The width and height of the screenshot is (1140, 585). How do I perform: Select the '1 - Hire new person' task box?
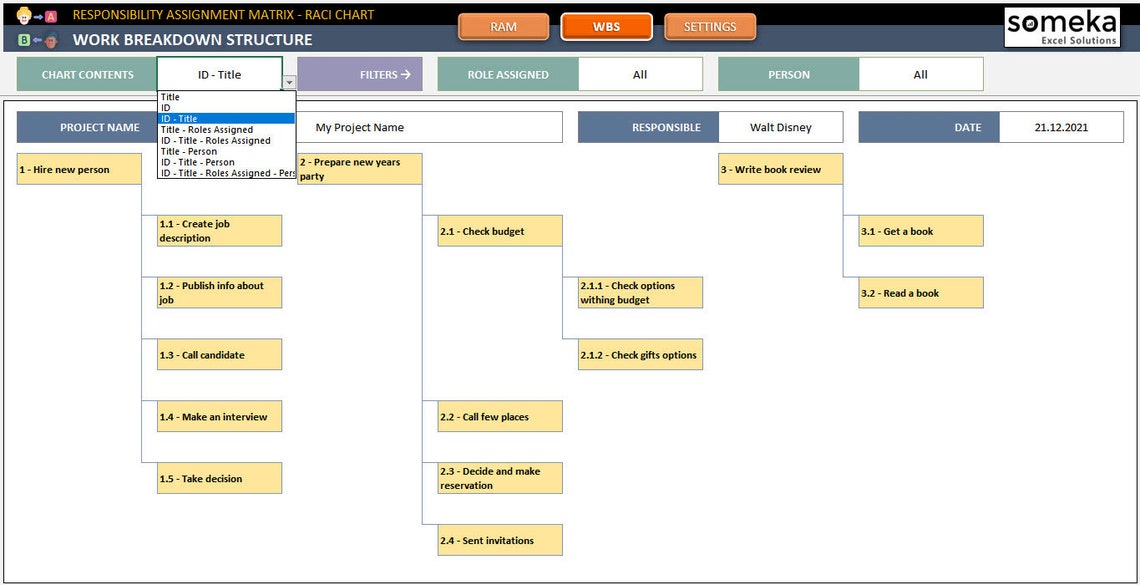(x=78, y=169)
